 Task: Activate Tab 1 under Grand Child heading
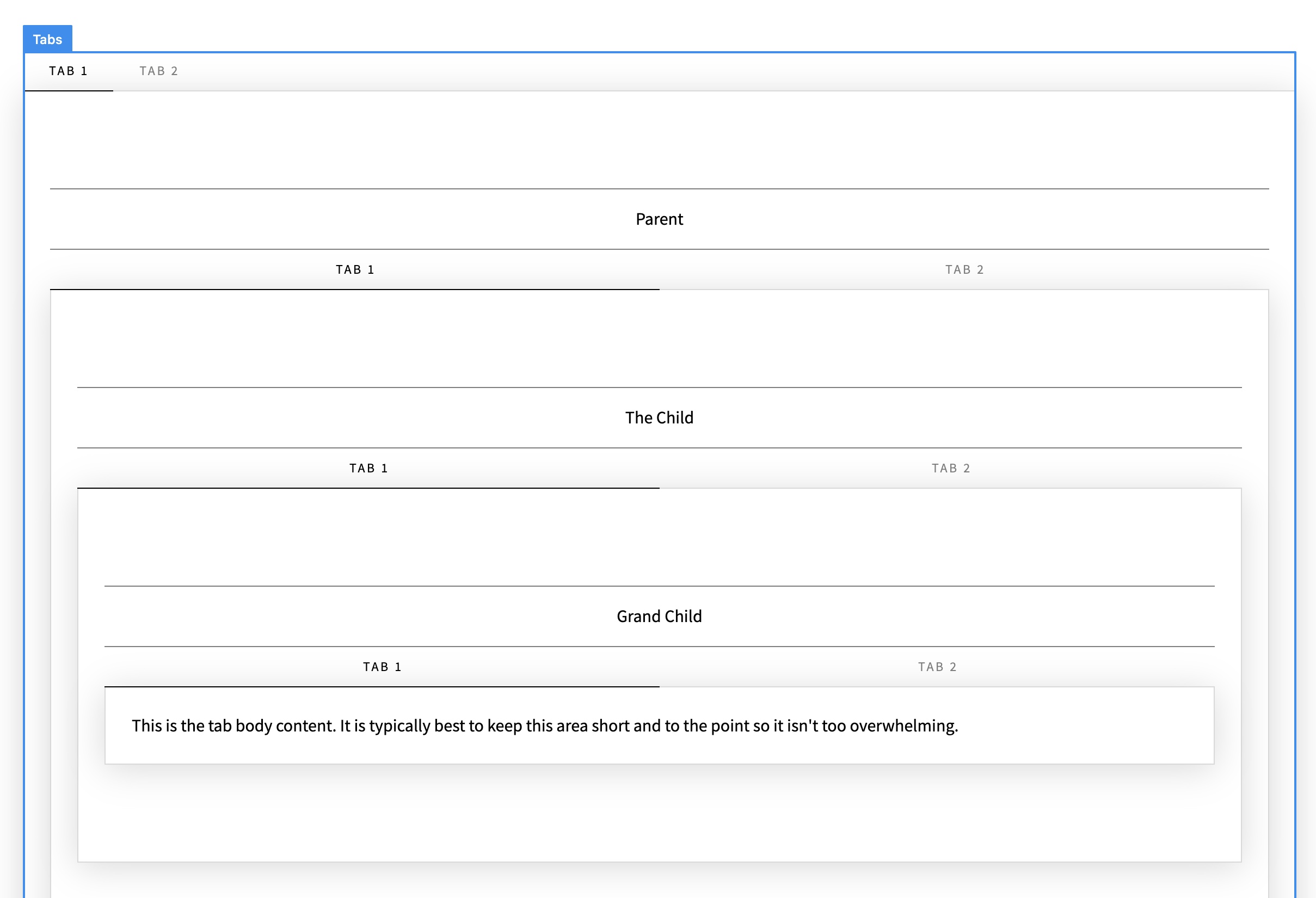pos(382,667)
